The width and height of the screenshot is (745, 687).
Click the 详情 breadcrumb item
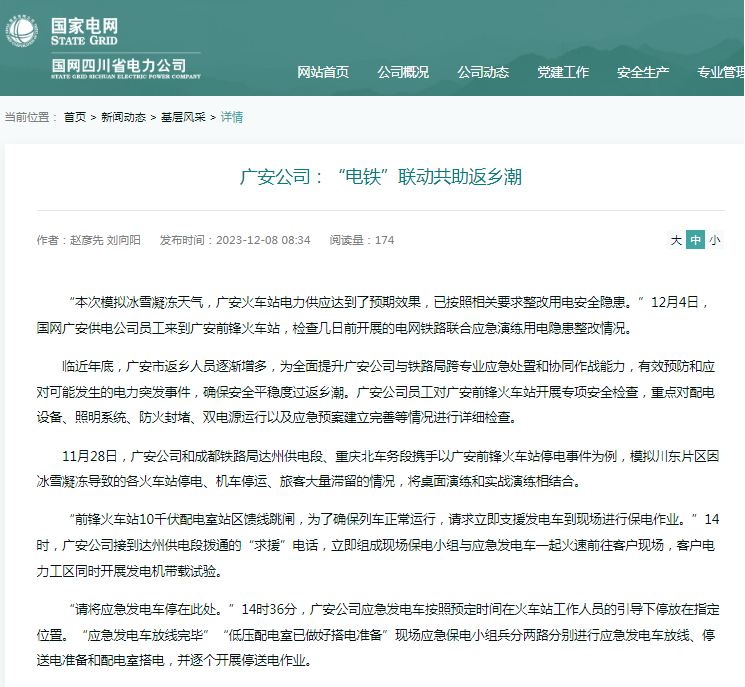232,117
